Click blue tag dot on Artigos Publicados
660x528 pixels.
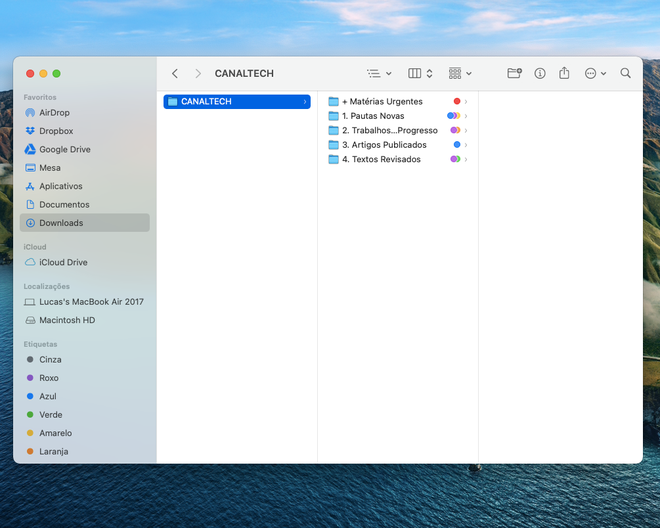tap(457, 144)
